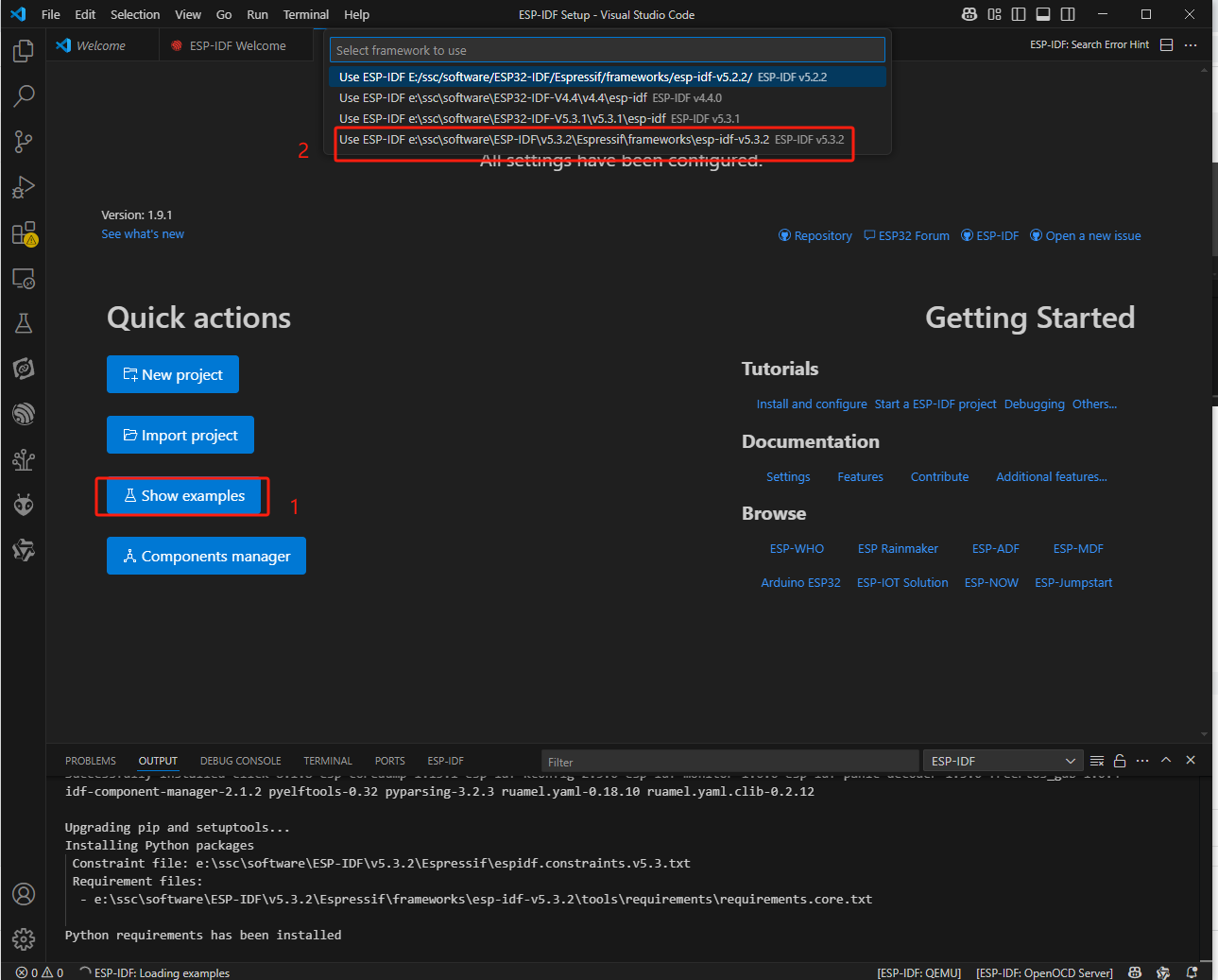
Task: Open the ESP-IDF output channel dropdown
Action: 1004,761
